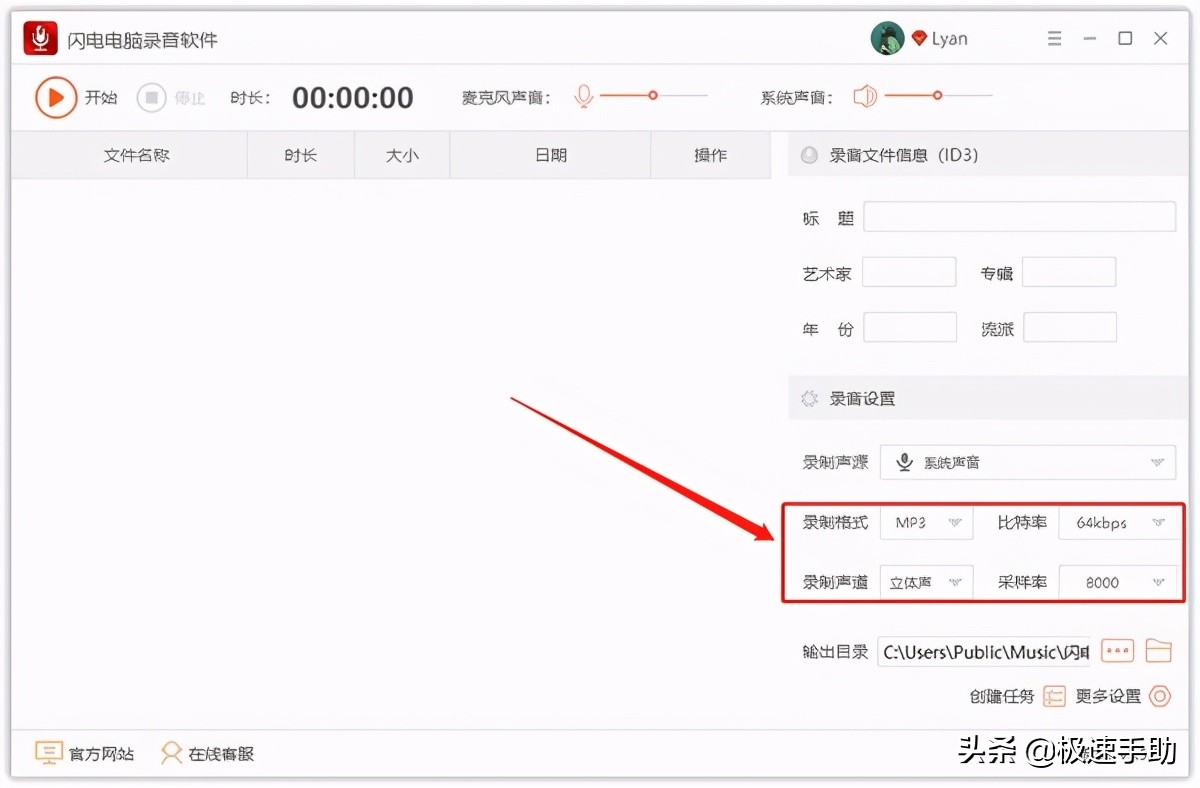Click the 在线客服 customer service icon
The height and width of the screenshot is (788, 1200).
pyautogui.click(x=172, y=753)
